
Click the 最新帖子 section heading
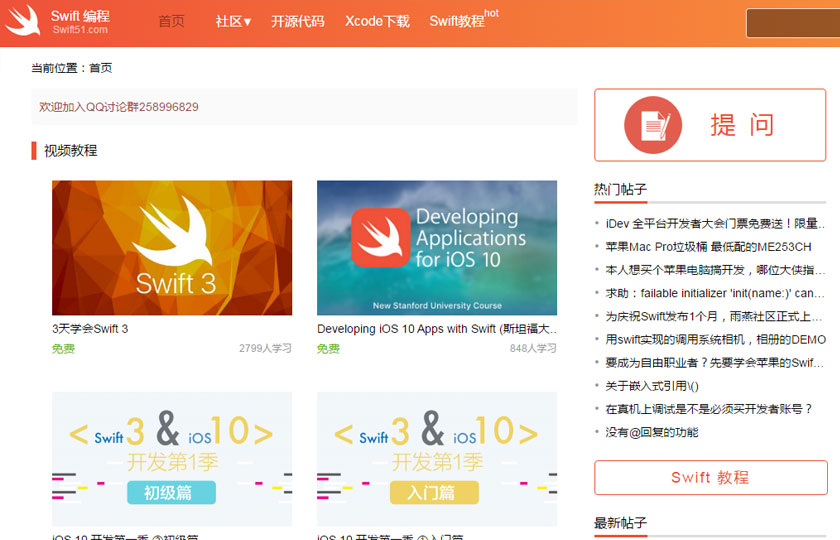(620, 522)
